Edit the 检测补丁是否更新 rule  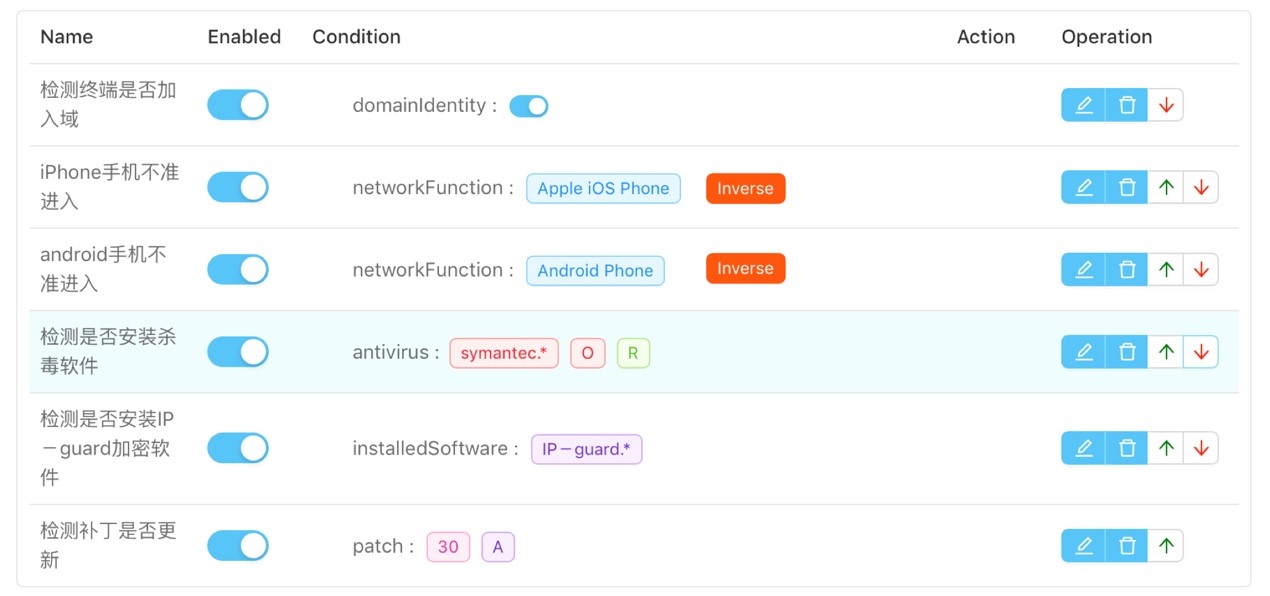coord(1083,546)
